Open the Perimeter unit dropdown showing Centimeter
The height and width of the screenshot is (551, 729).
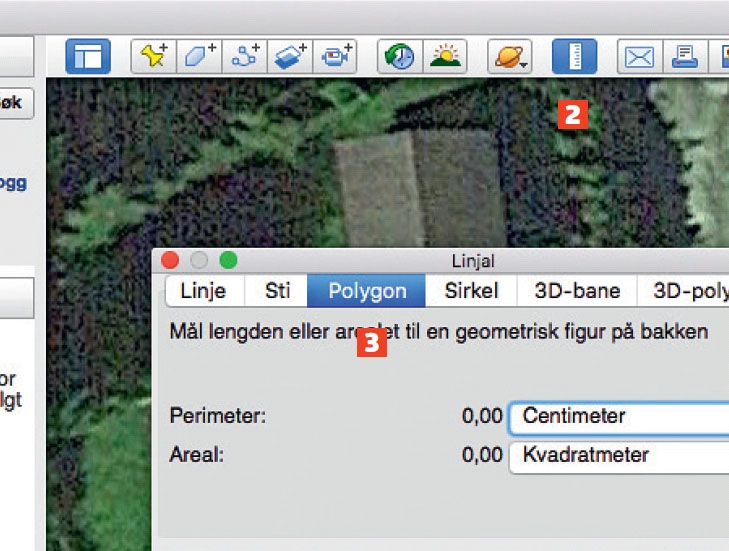click(619, 416)
